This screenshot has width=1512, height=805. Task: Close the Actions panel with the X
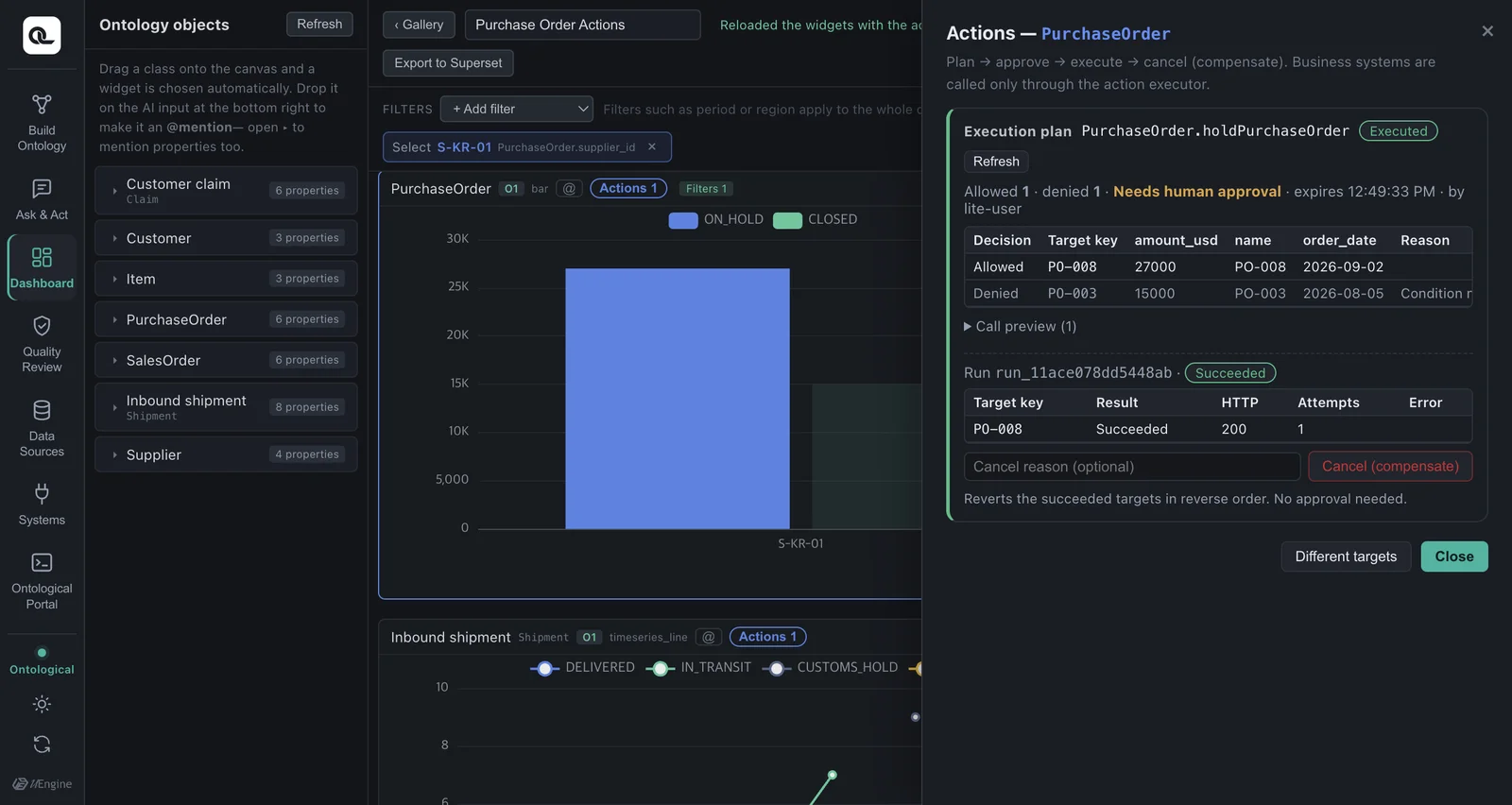(1487, 31)
